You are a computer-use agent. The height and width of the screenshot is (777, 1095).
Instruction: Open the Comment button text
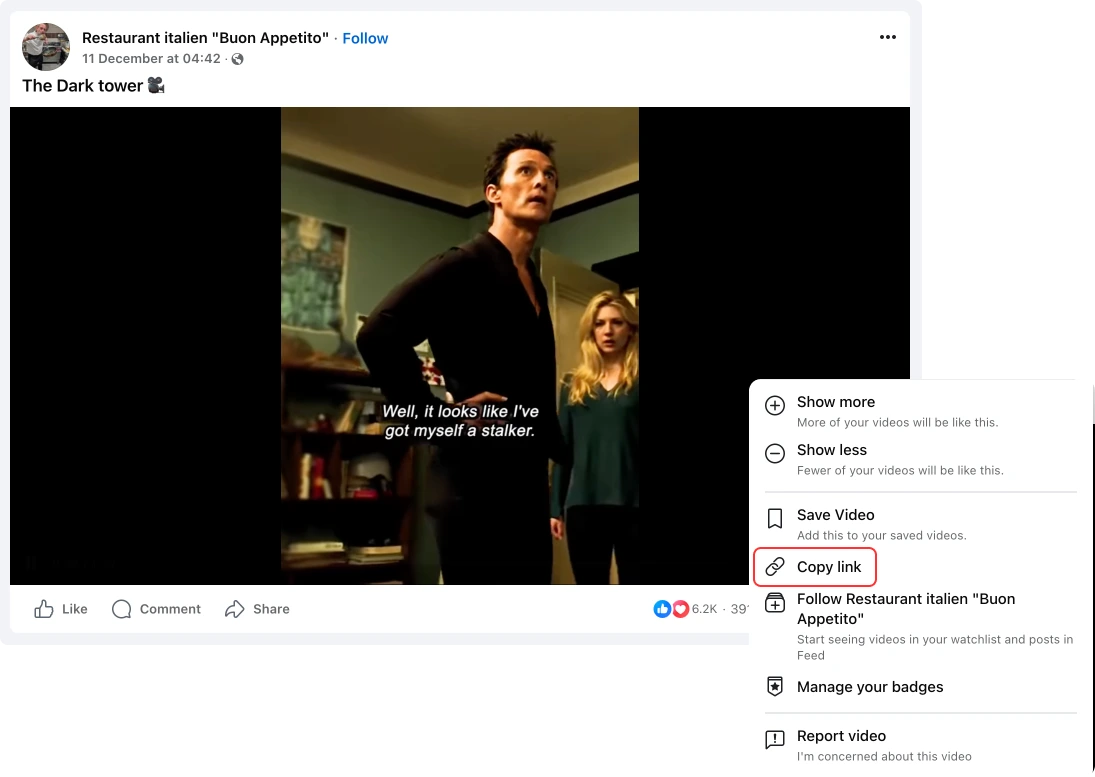170,609
